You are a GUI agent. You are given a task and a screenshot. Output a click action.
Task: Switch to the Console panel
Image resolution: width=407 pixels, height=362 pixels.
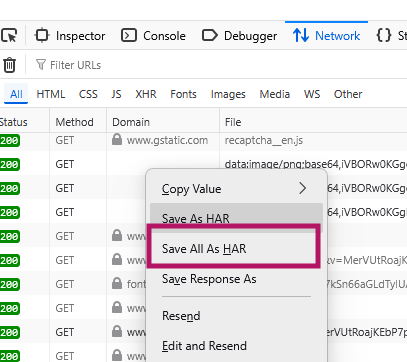click(153, 36)
